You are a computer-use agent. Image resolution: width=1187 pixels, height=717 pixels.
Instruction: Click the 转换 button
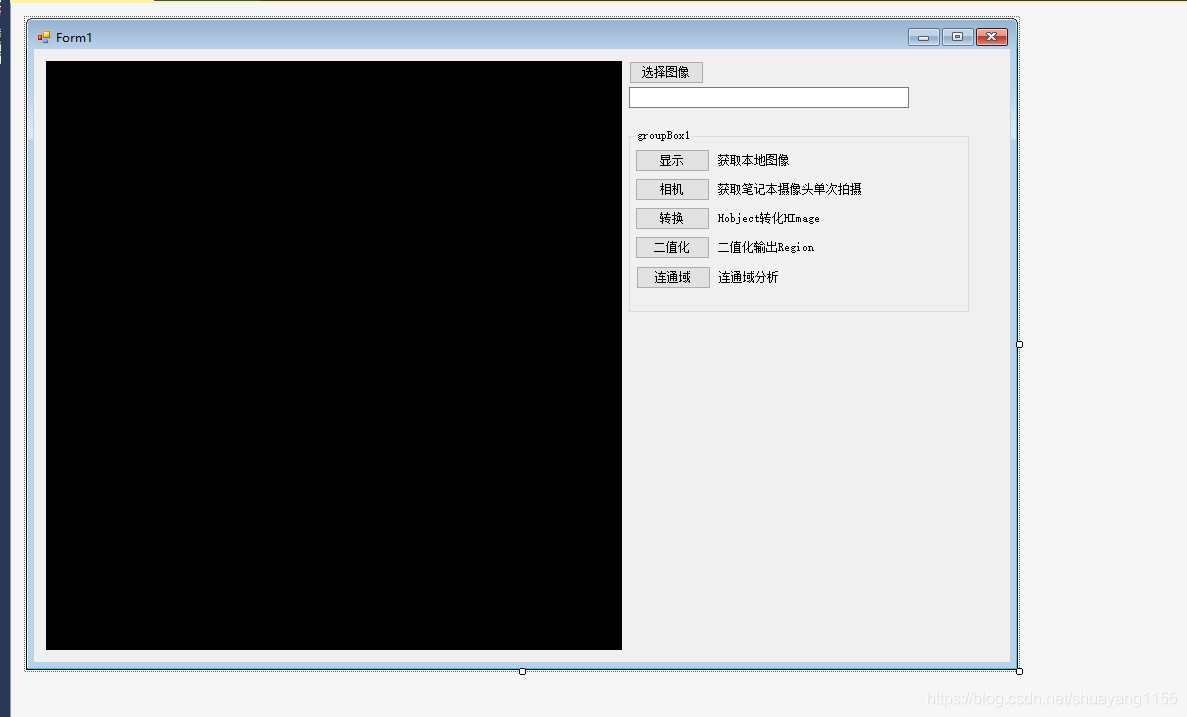(x=672, y=218)
